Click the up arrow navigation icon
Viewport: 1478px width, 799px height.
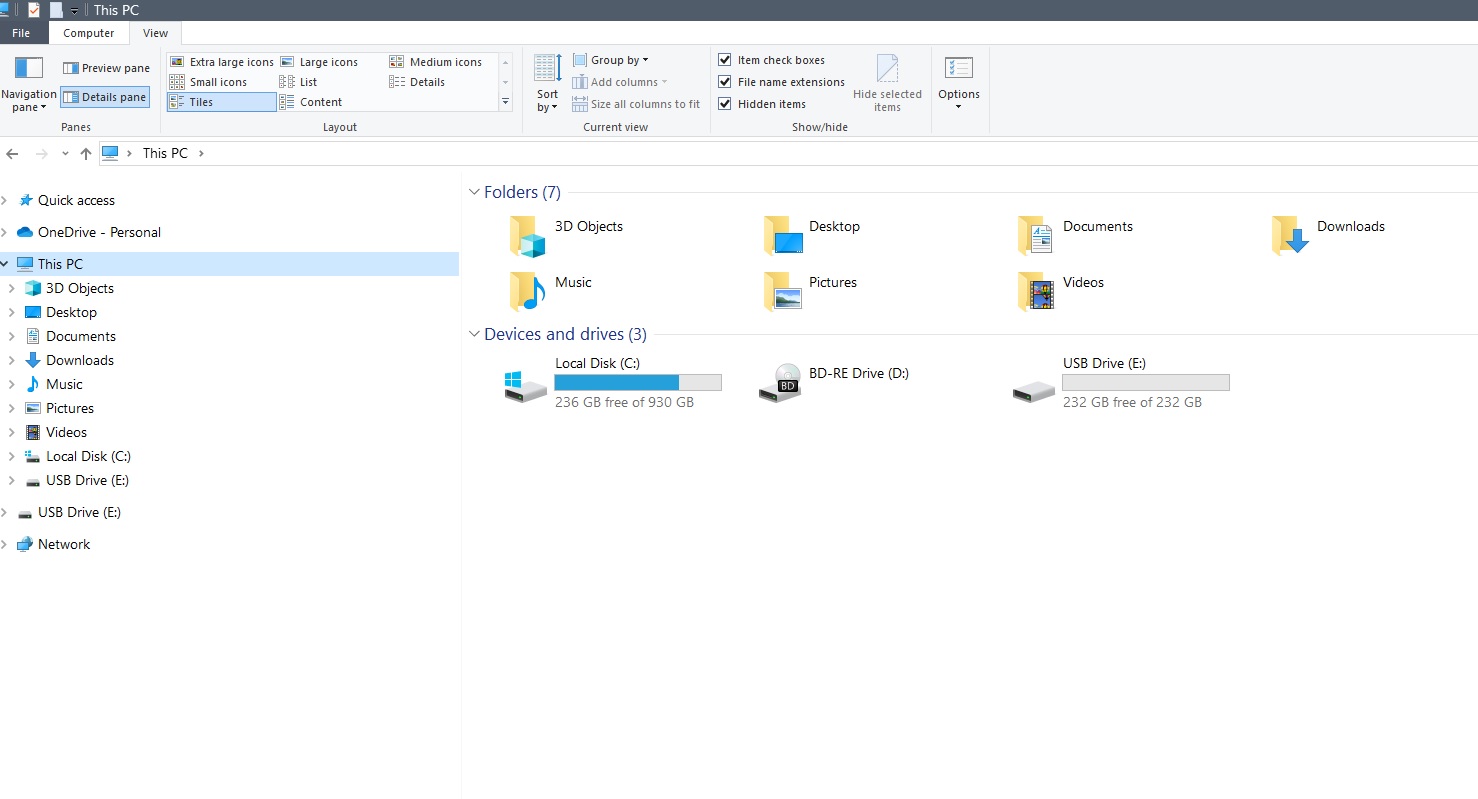click(x=85, y=153)
